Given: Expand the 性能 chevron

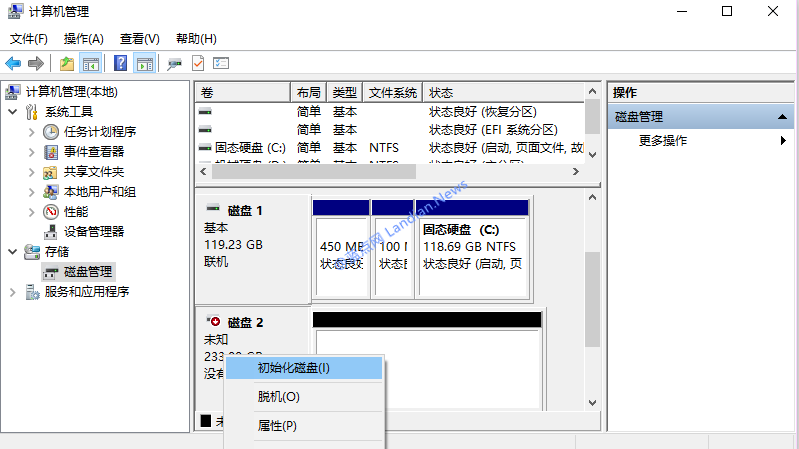Looking at the screenshot, I should [32, 212].
